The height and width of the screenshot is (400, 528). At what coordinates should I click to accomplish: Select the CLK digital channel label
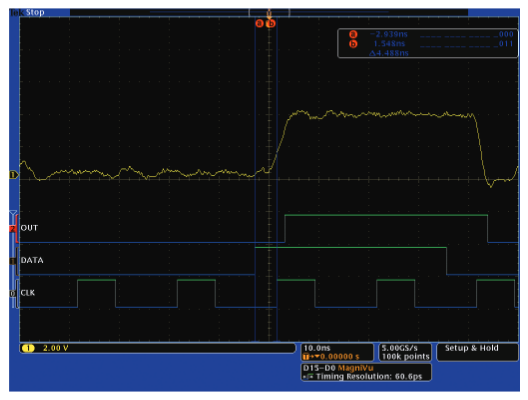[x=28, y=293]
